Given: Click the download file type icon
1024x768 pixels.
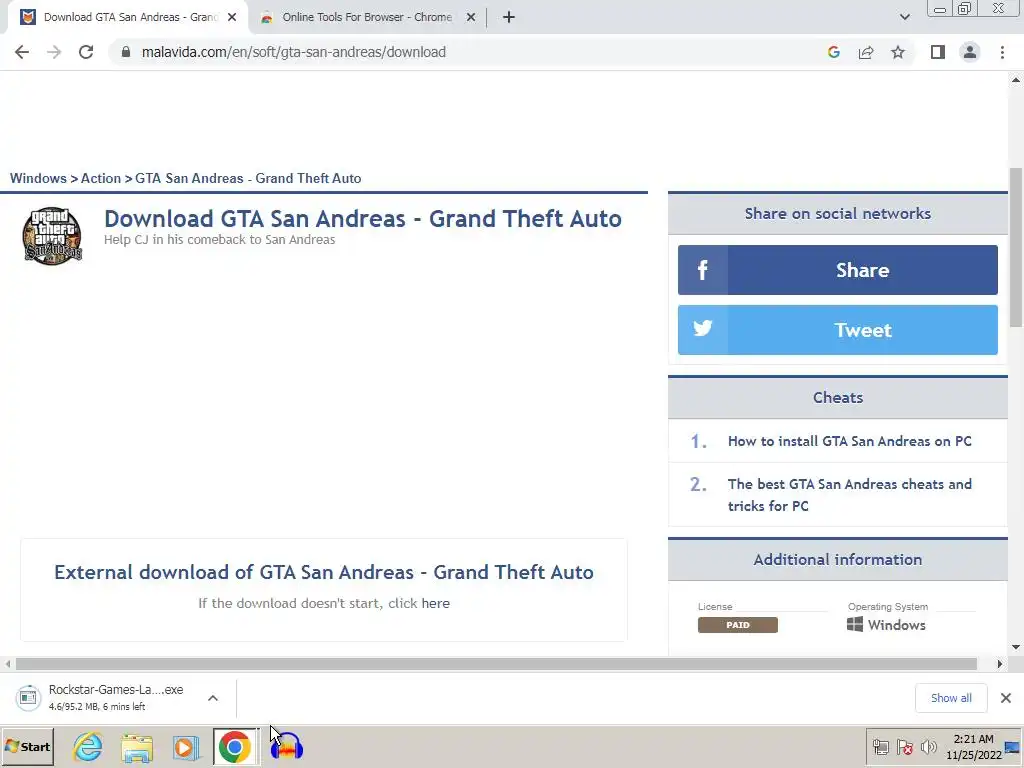Looking at the screenshot, I should (x=28, y=697).
